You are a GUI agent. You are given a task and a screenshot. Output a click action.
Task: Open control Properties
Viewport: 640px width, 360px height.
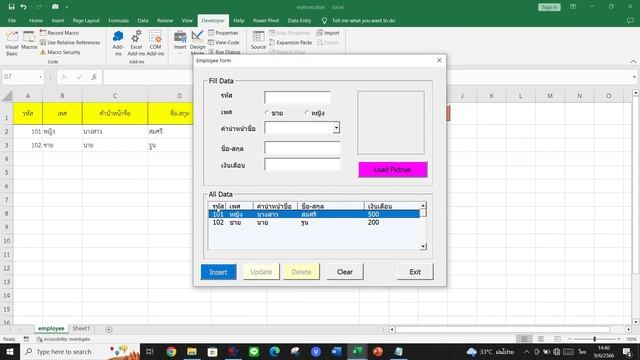coord(223,33)
